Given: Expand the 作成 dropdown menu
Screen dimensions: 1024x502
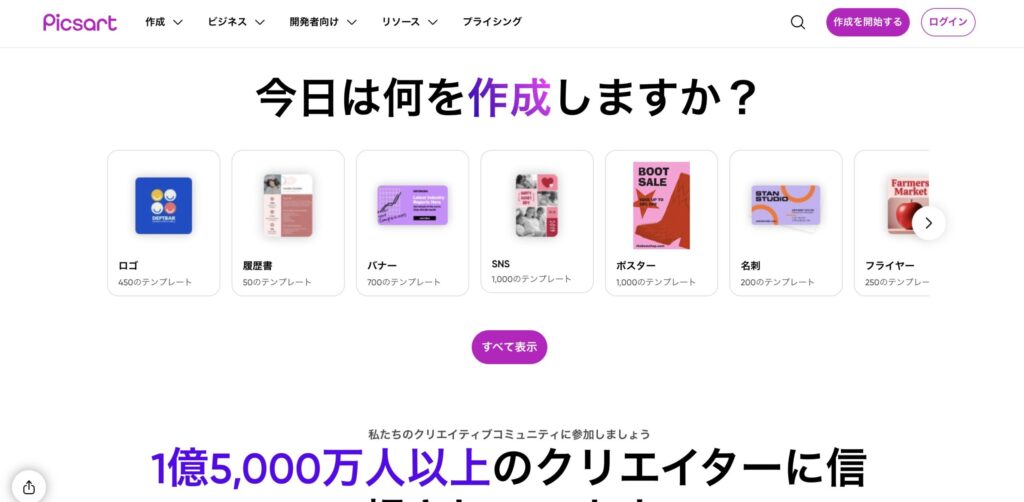Looking at the screenshot, I should point(164,22).
